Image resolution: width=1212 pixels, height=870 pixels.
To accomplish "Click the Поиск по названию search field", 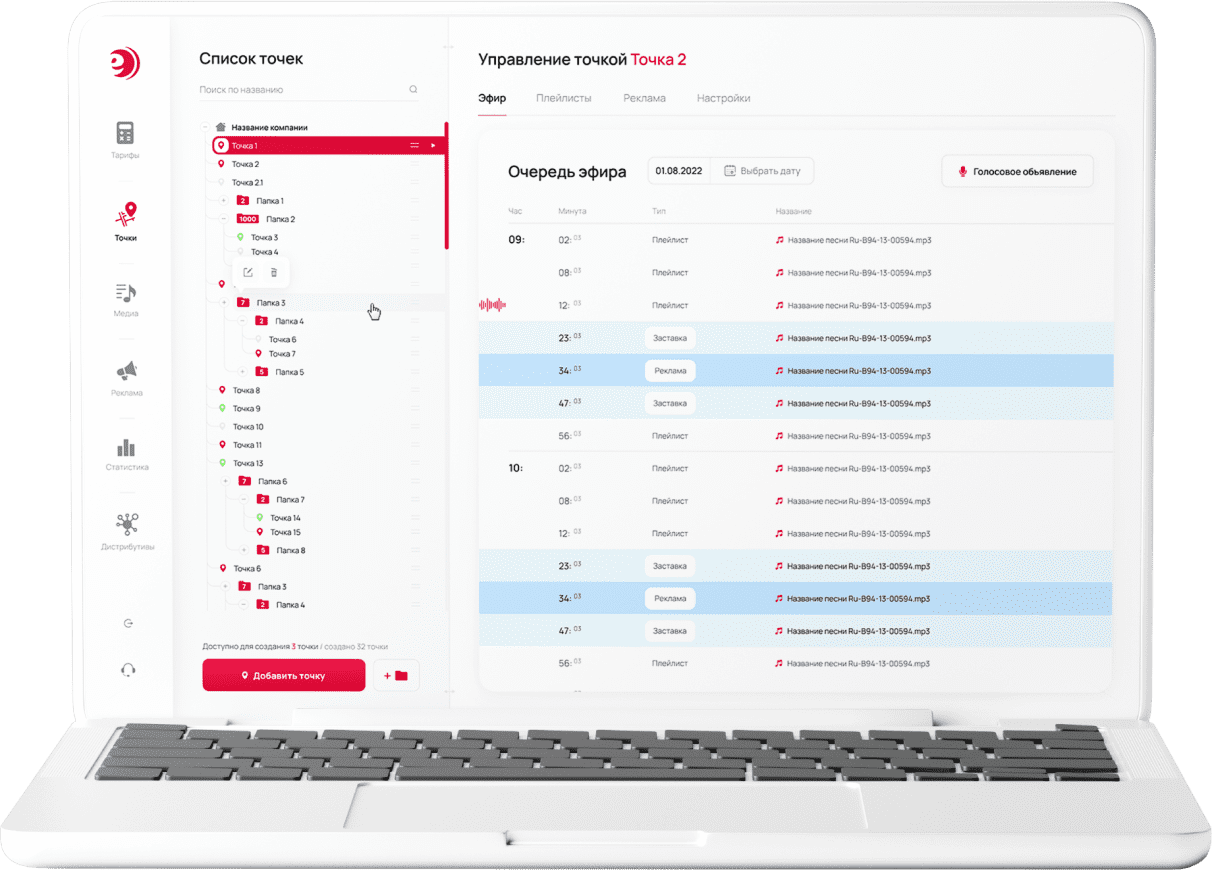I will point(300,90).
